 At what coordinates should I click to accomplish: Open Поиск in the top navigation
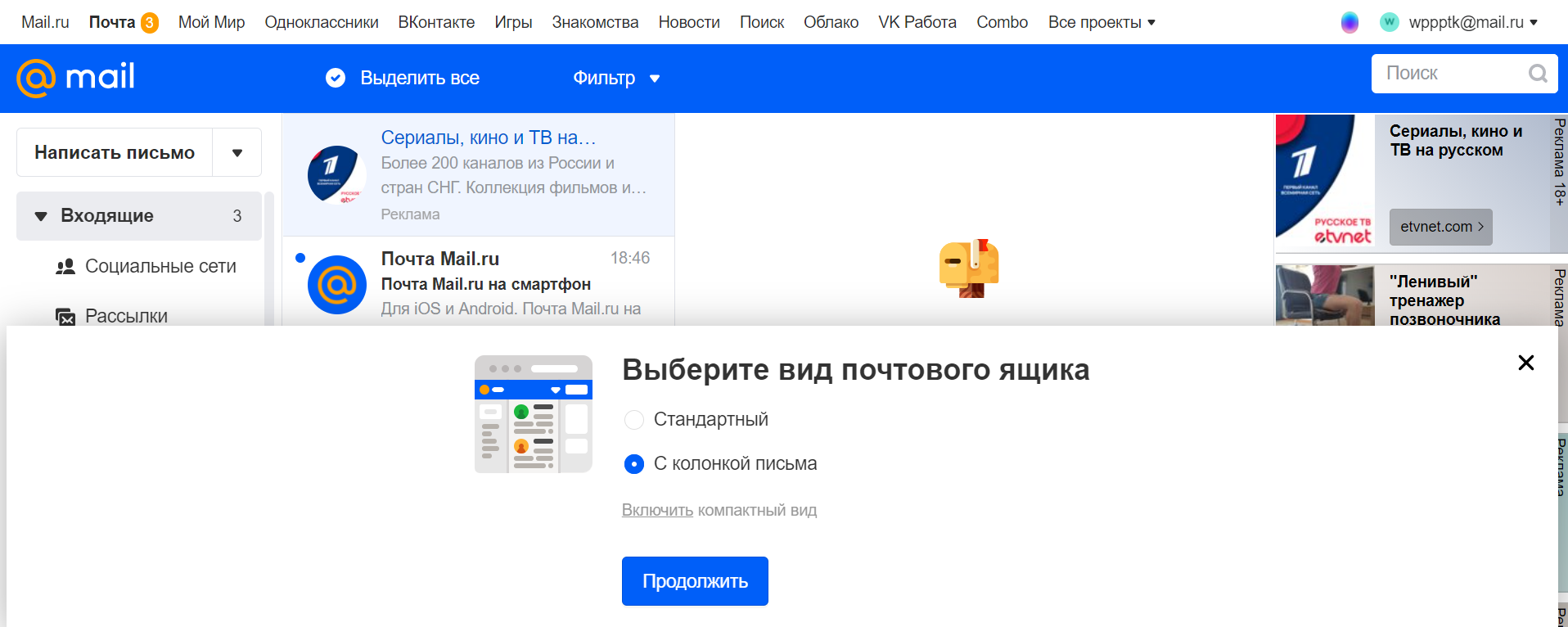(x=762, y=22)
